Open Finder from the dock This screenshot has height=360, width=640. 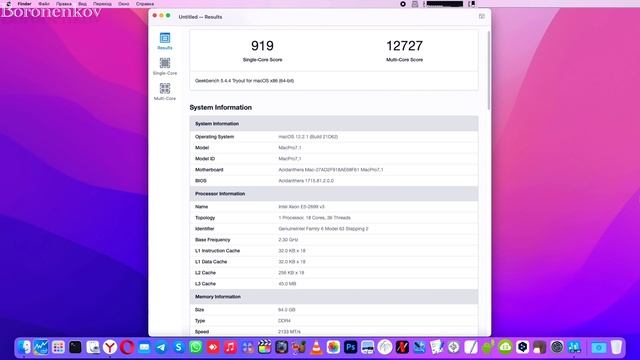[x=24, y=347]
